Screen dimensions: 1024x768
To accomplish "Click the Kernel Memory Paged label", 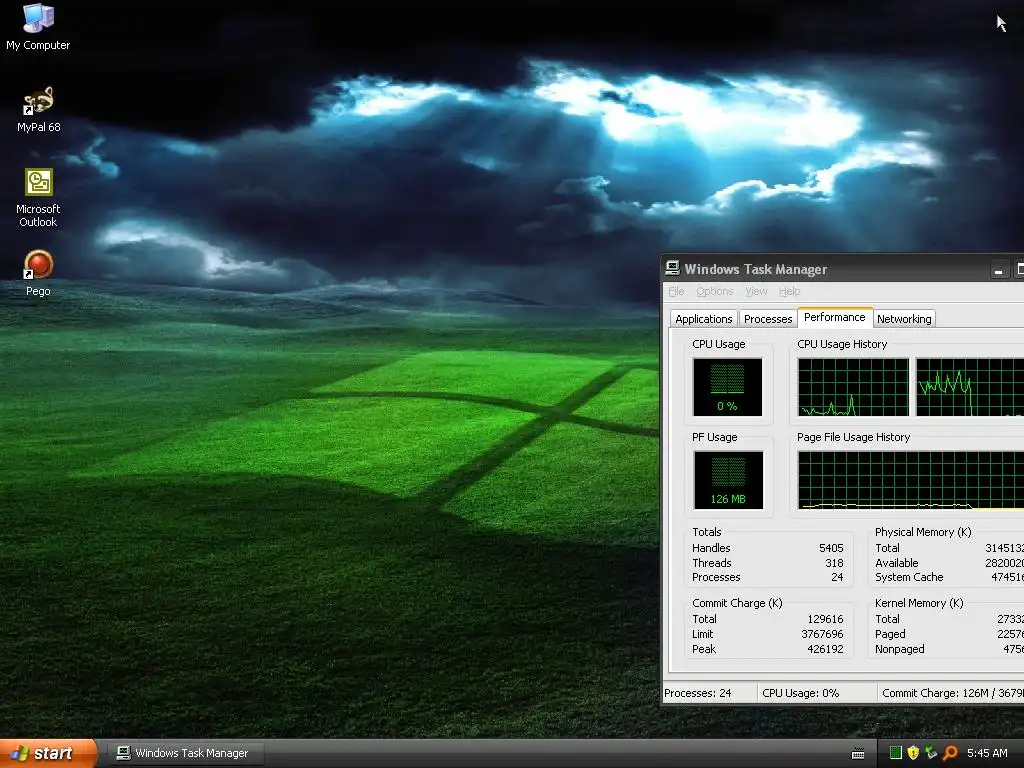I will [x=890, y=634].
